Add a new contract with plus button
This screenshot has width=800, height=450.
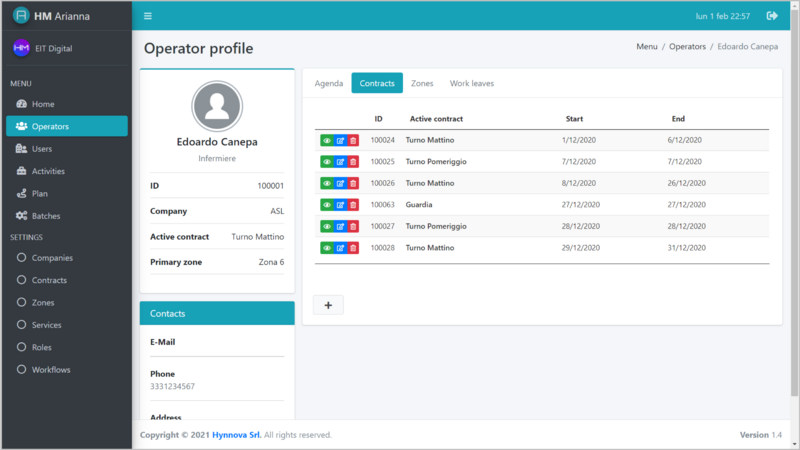328,305
